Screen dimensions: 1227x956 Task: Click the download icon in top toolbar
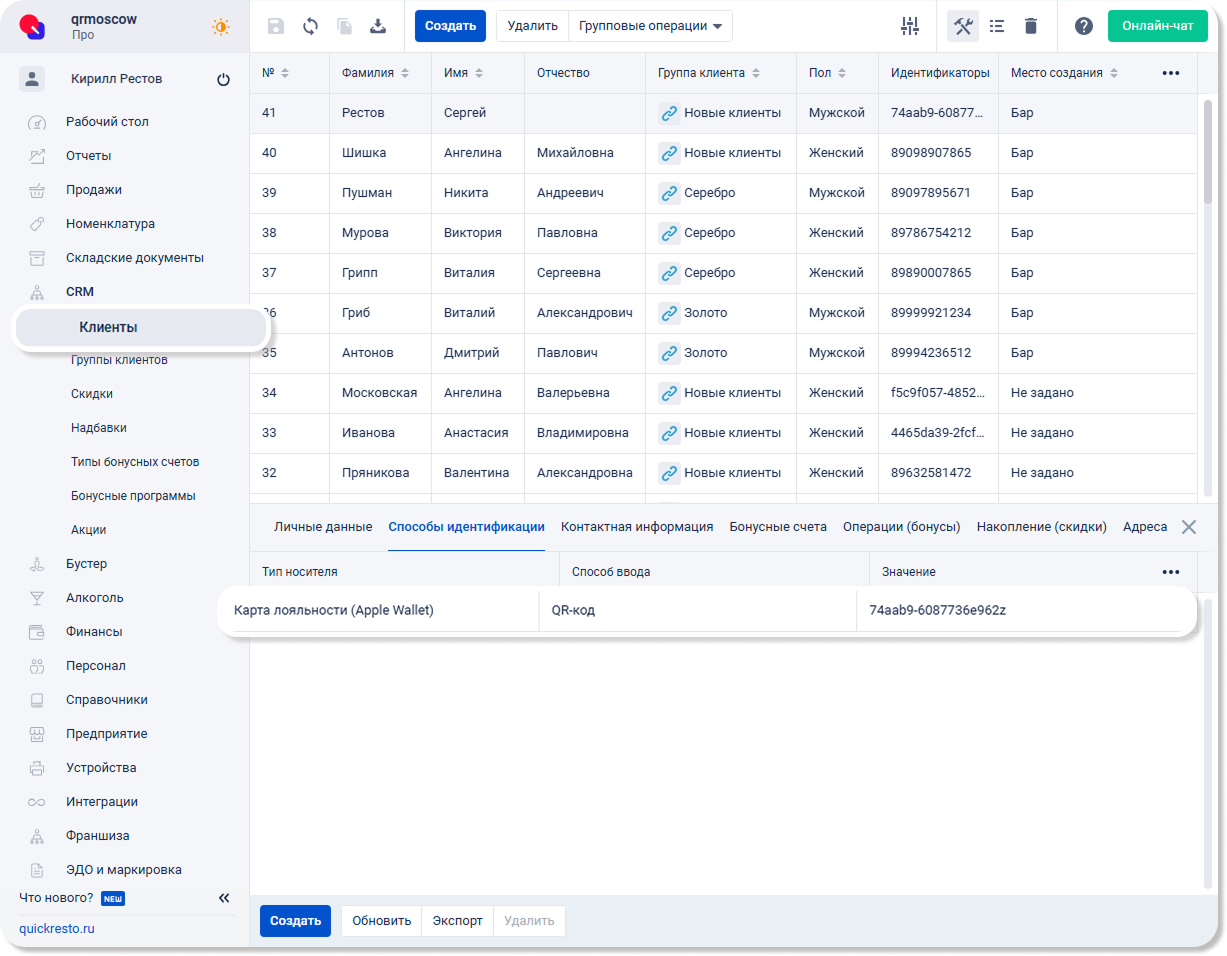click(378, 26)
